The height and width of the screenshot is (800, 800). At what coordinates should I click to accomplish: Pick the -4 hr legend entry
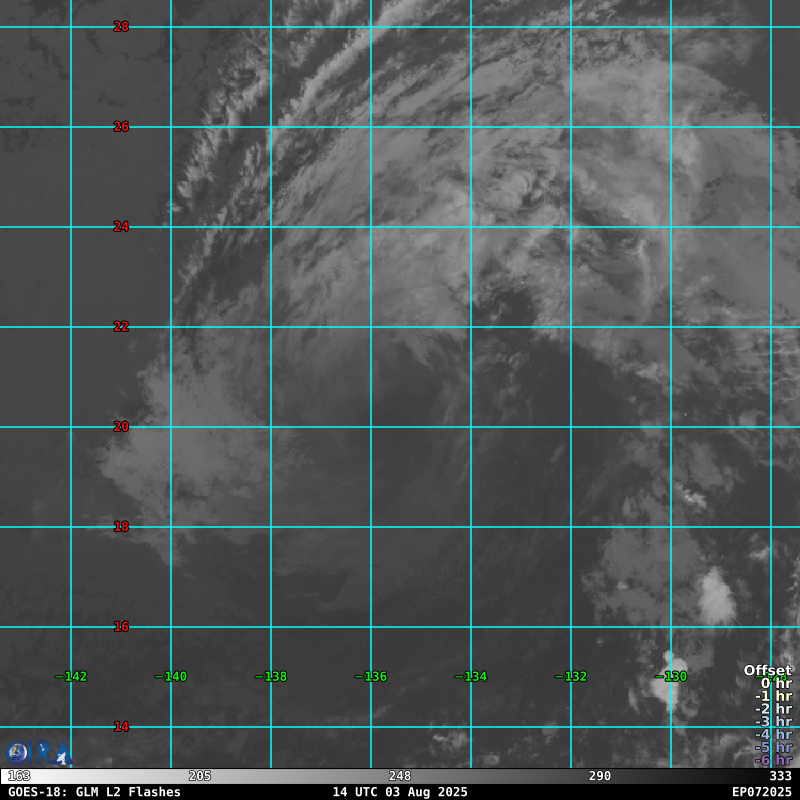773,734
